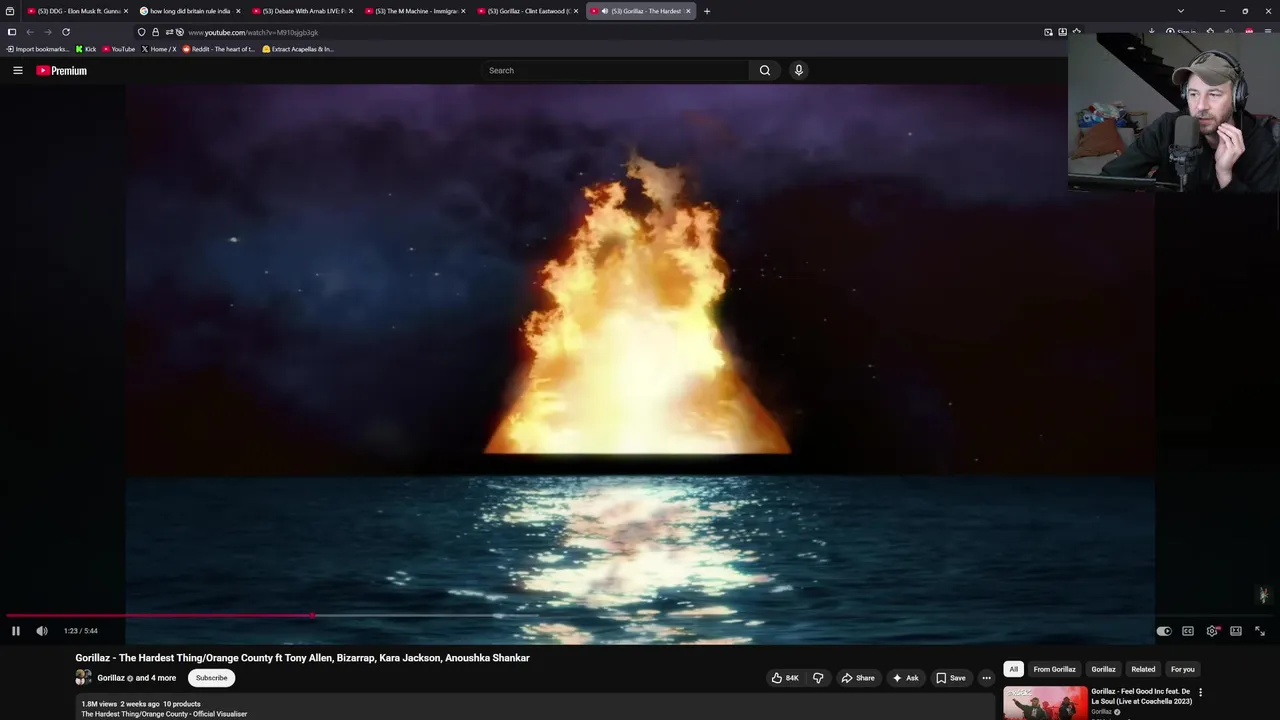Go back to the previous page

pos(30,32)
